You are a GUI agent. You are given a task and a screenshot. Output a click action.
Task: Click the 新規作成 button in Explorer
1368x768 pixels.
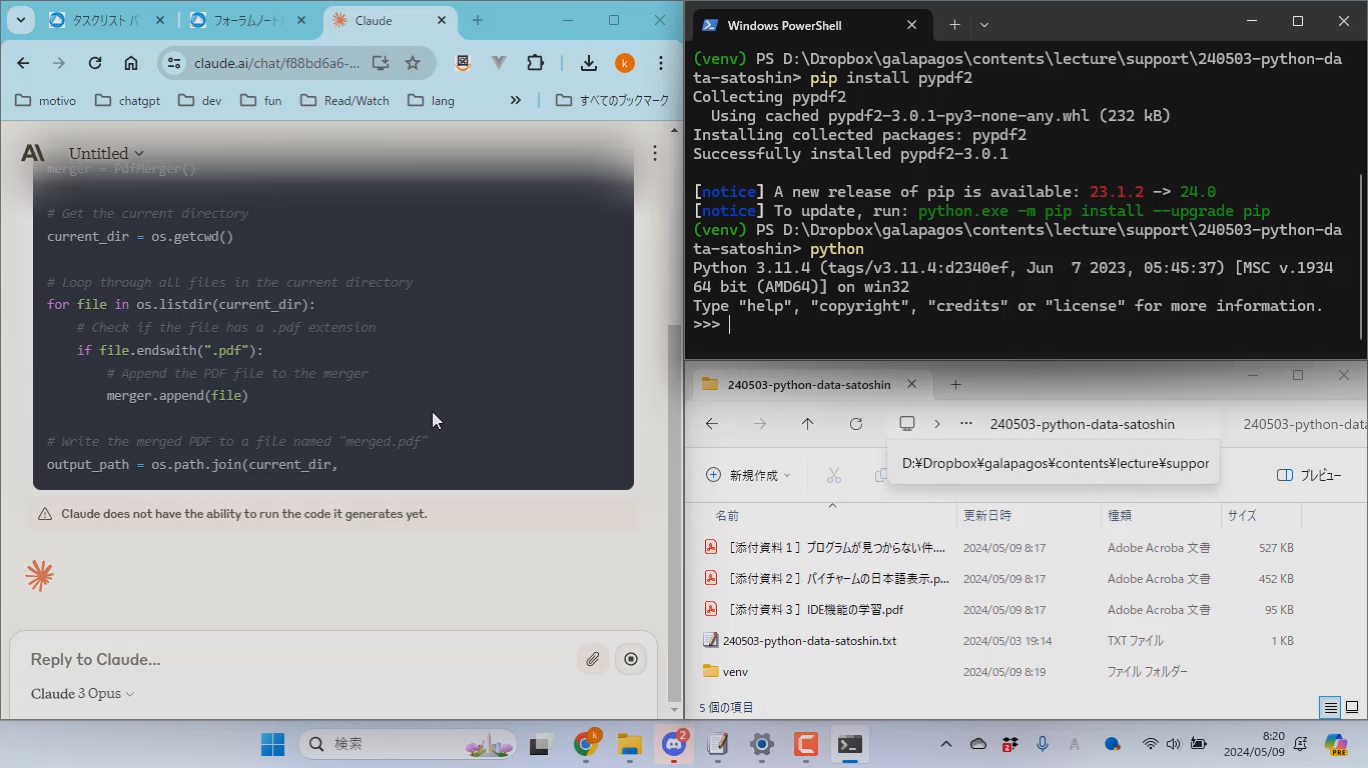[x=748, y=475]
